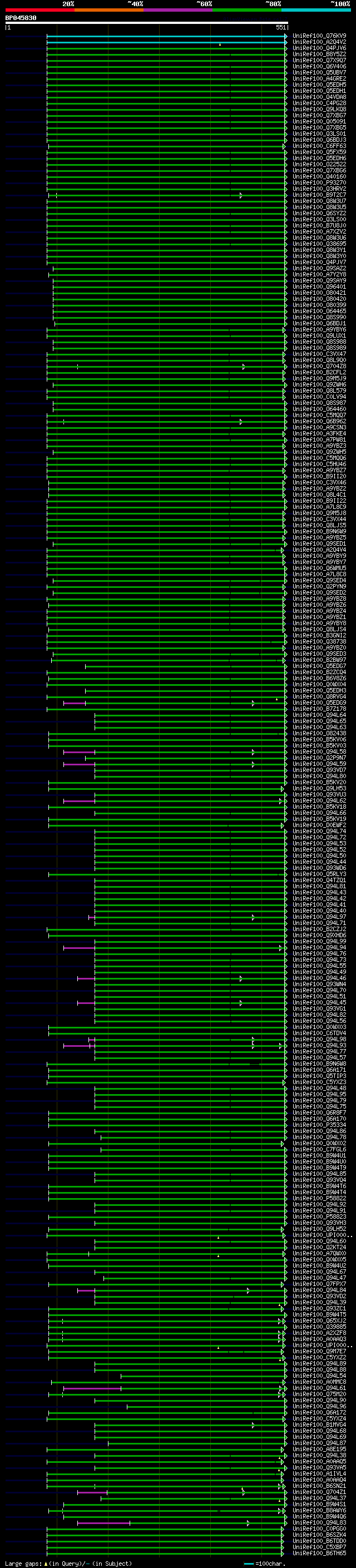Image resolution: width=356 pixels, height=1568 pixels.
Task: Select hit label UniRef100_Q2KT24
Action: click(x=319, y=1248)
